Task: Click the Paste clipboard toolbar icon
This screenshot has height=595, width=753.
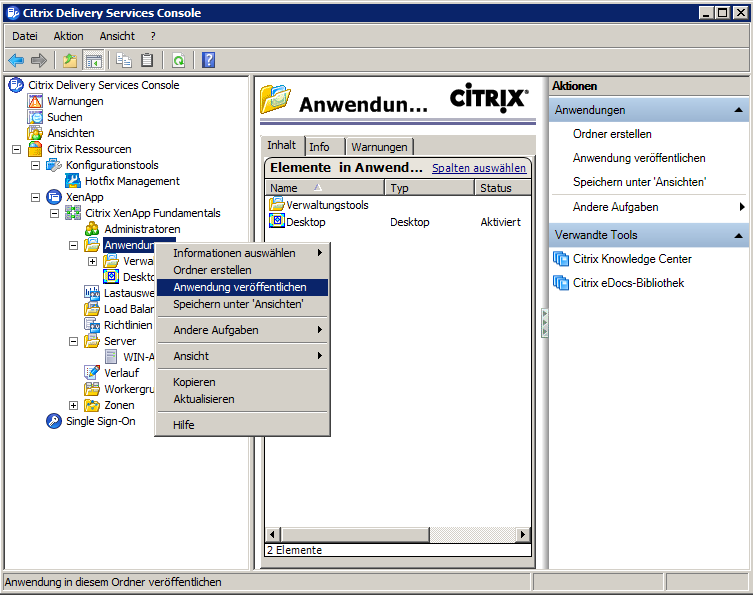Action: [147, 60]
